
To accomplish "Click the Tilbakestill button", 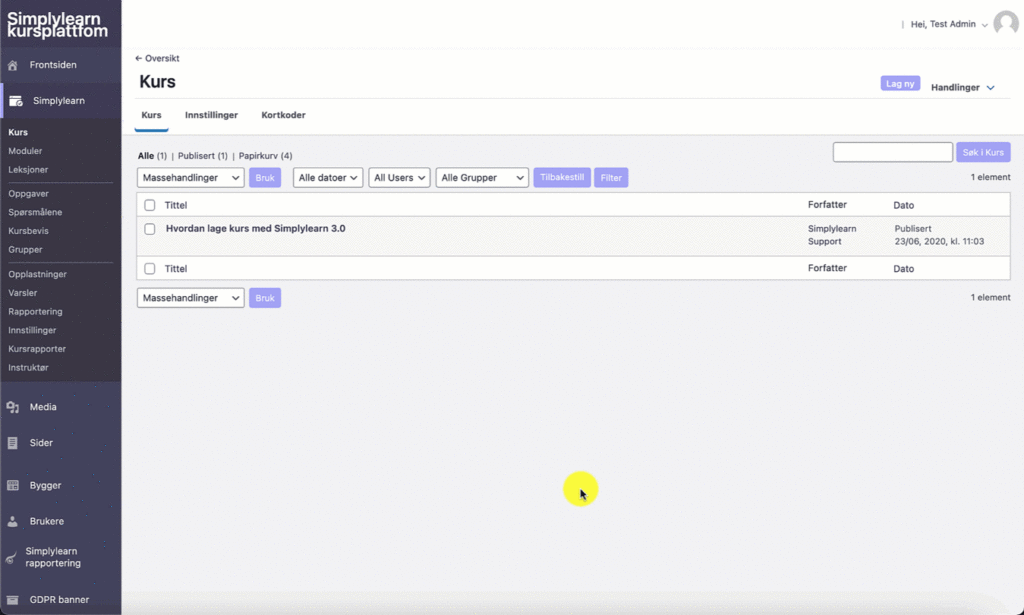I will coord(562,177).
